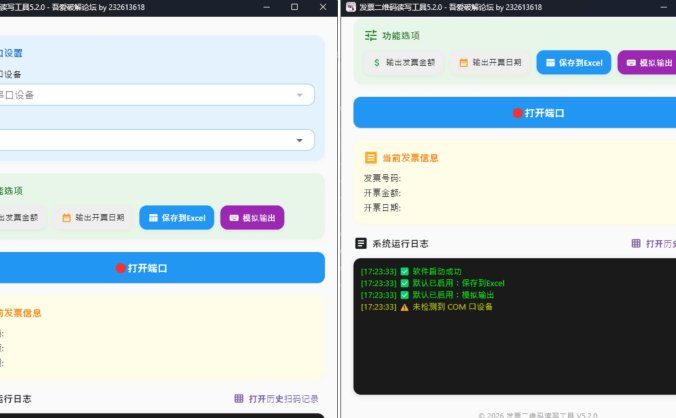Screen dimensions: 676x418
Task: Click the calendar icon on left window's 输出开票日期
Action: point(66,218)
